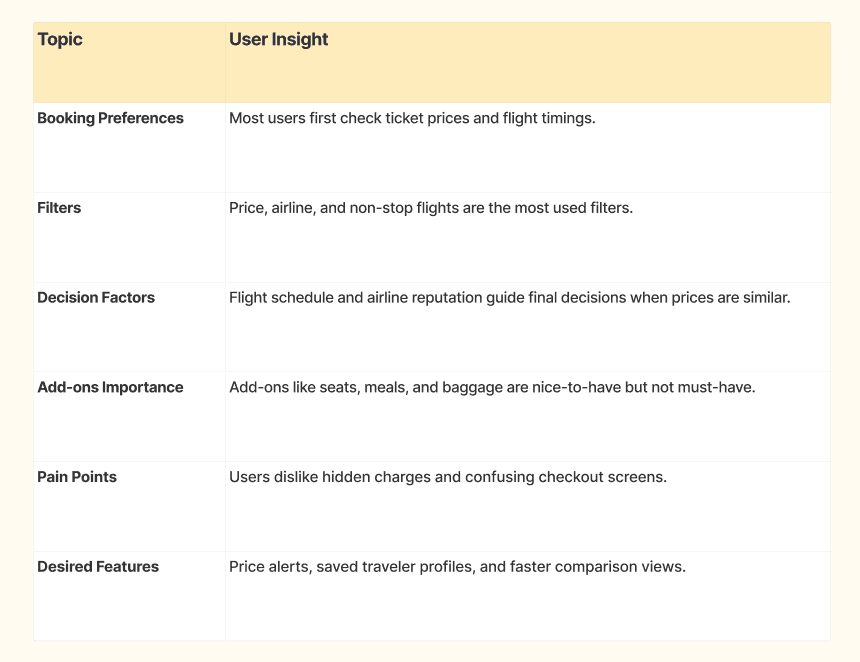
Task: Click the insight about ticket prices and timings
Action: (412, 118)
